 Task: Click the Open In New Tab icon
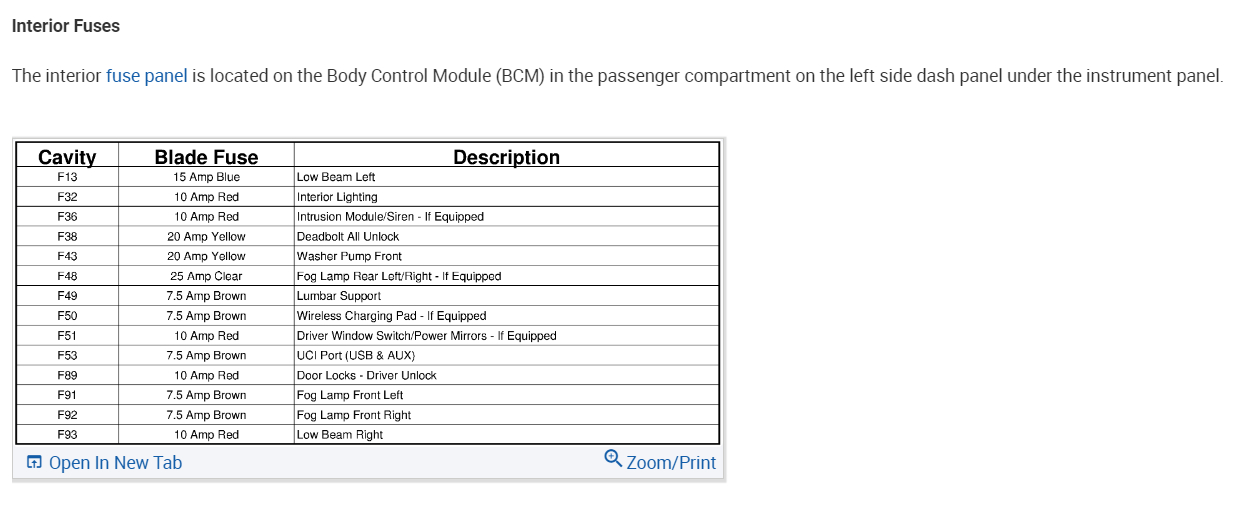click(34, 462)
